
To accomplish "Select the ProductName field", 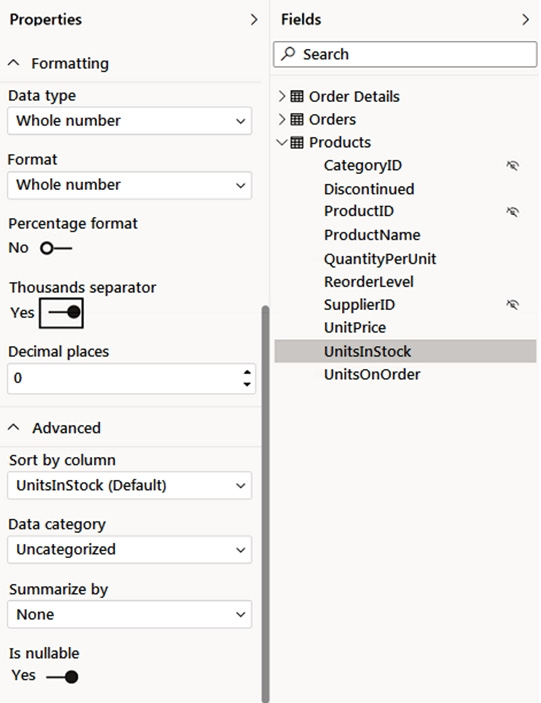I will pos(372,235).
